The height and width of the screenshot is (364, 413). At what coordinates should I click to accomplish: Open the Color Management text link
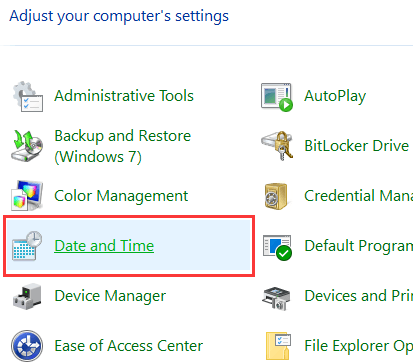121,196
